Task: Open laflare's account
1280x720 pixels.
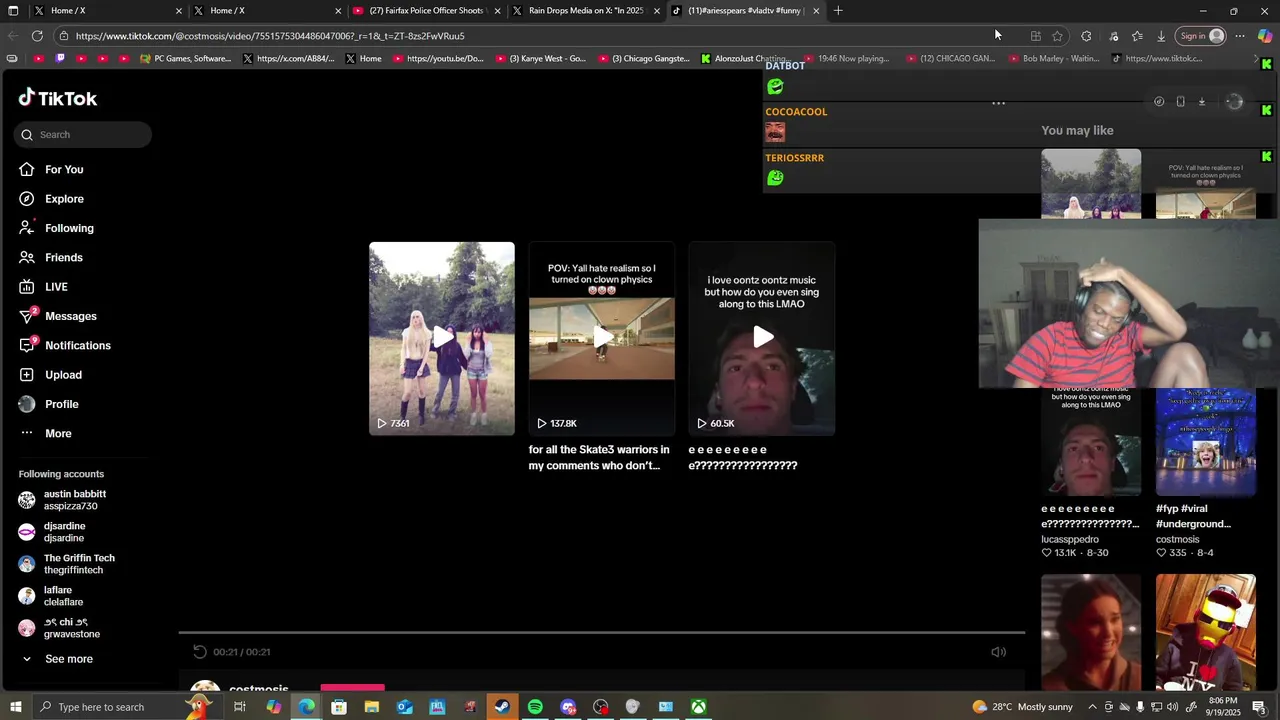Action: [x=50, y=596]
